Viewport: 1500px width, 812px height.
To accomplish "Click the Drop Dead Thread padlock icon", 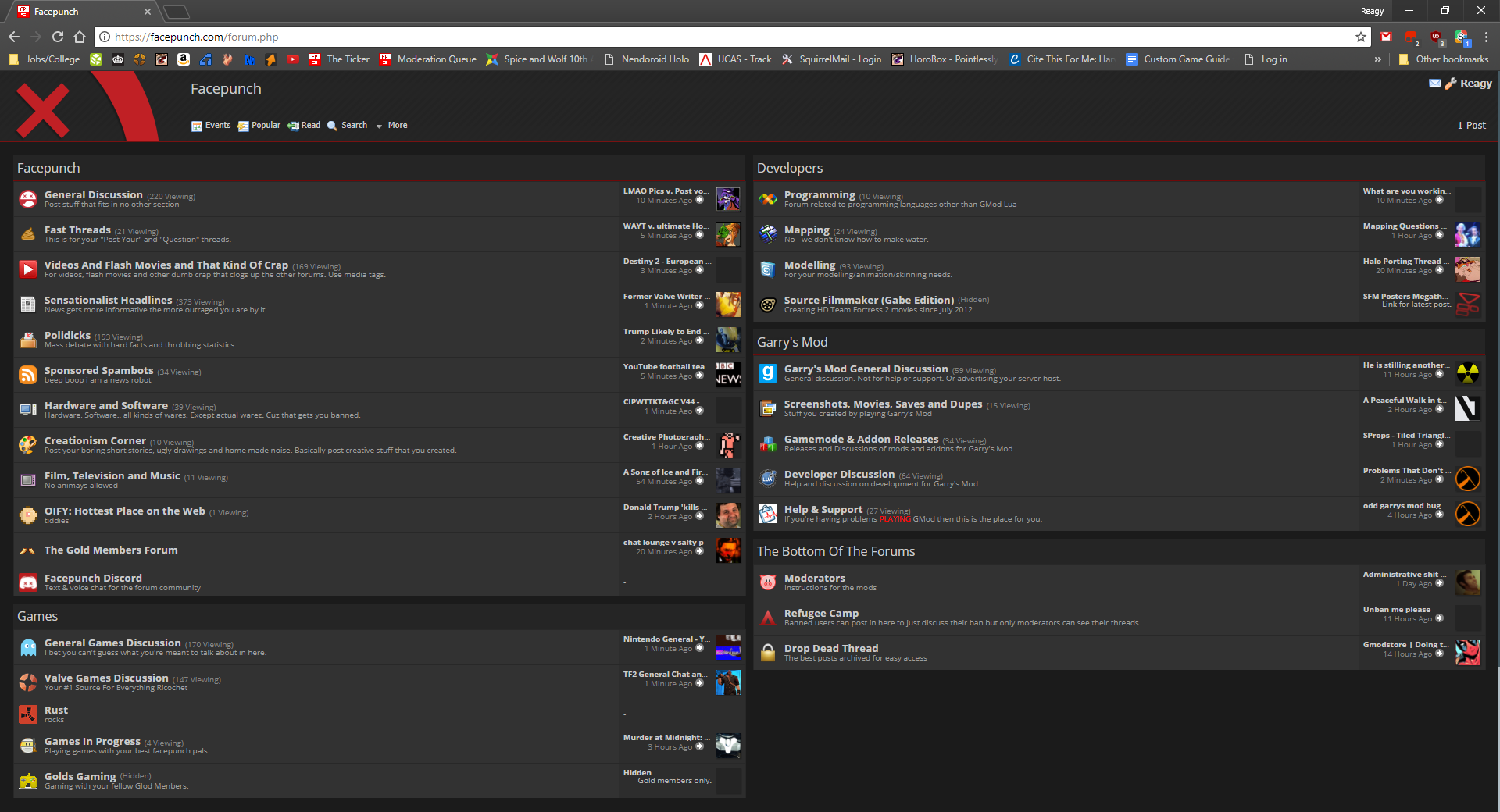I will (x=768, y=653).
